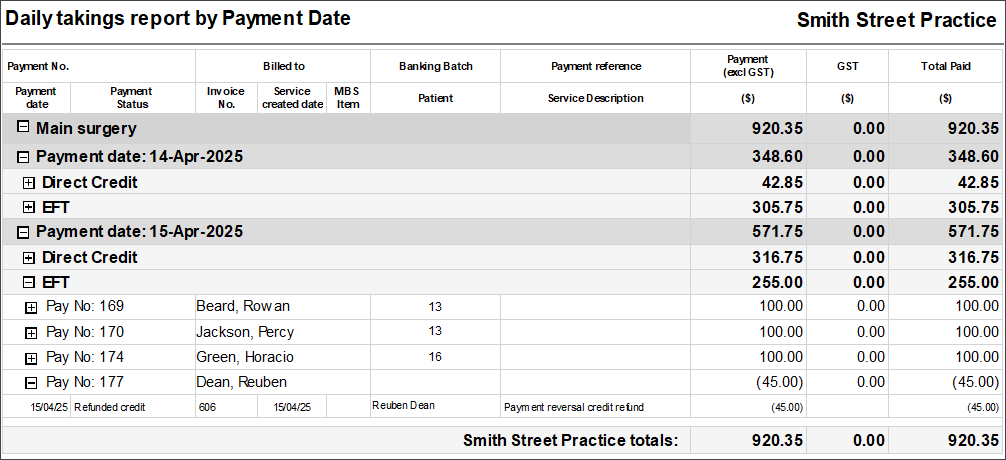Image resolution: width=1006 pixels, height=460 pixels.
Task: Click the Total Paid column header
Action: (947, 65)
